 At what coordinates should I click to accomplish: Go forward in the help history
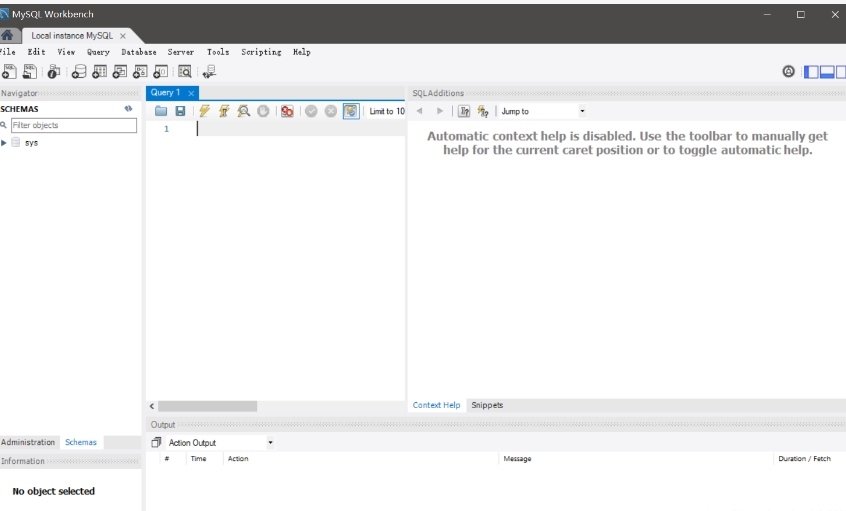coord(440,111)
